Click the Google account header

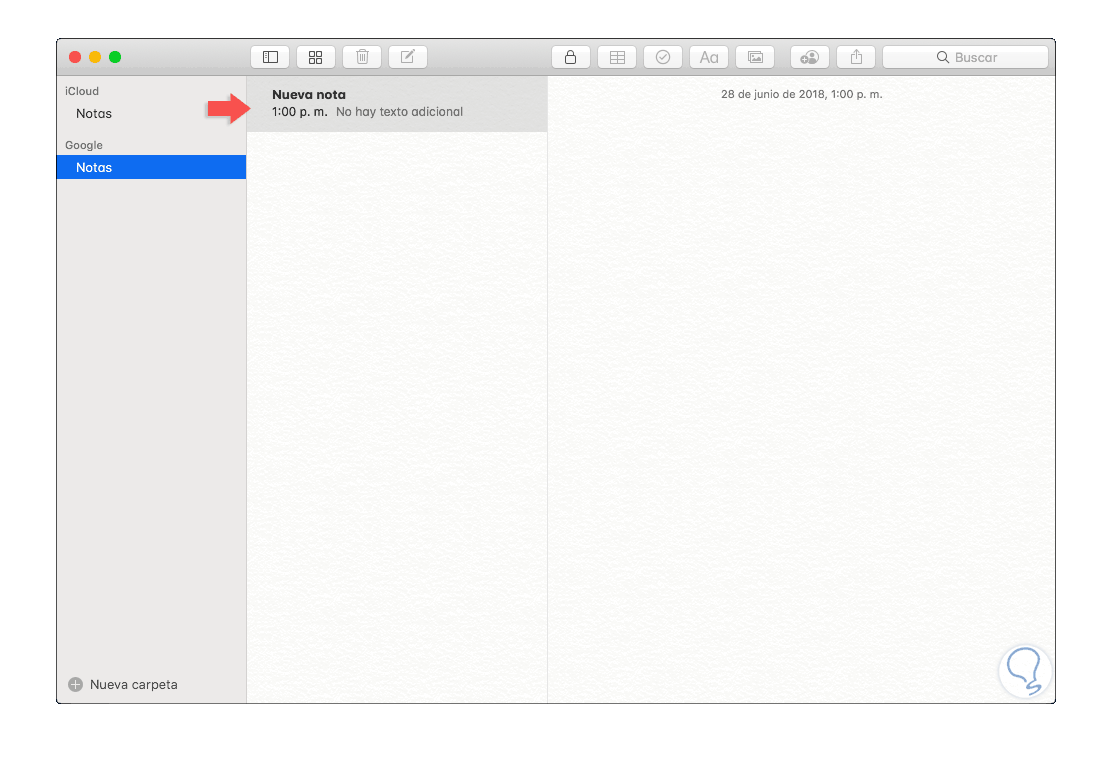84,145
